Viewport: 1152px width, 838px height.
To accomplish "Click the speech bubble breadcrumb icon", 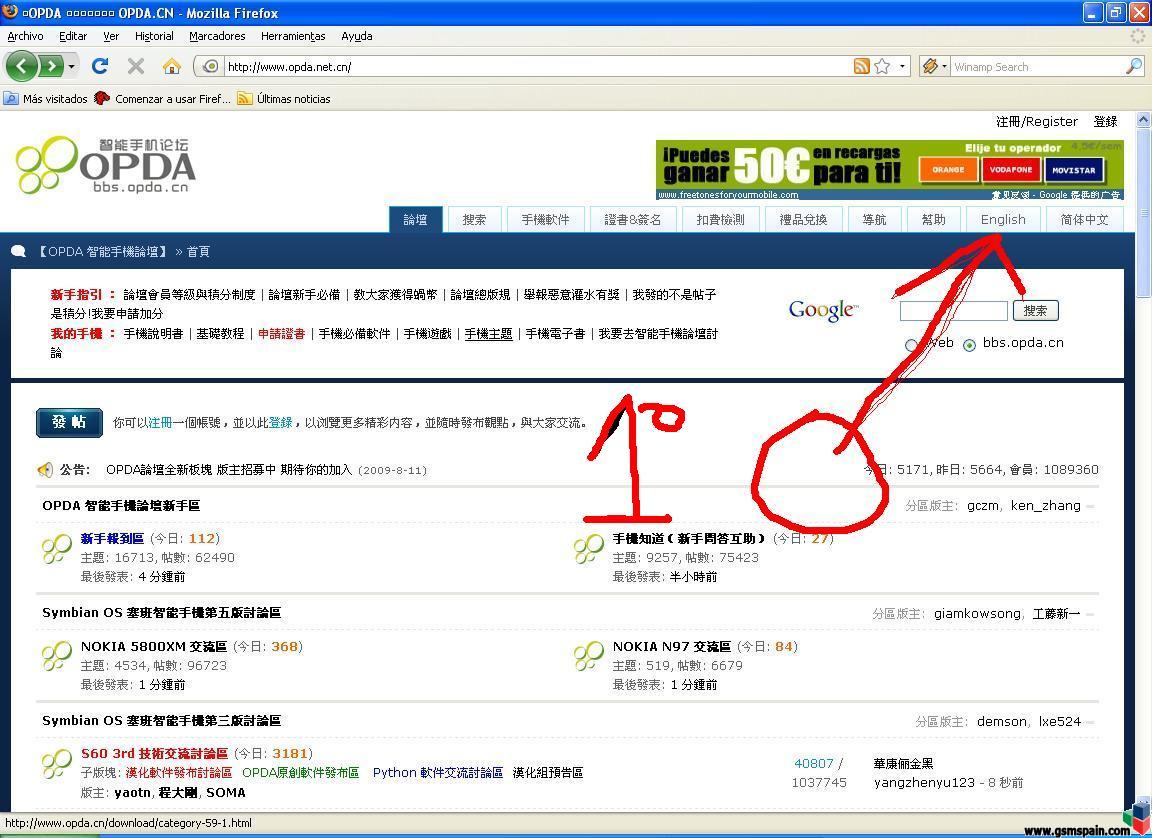I will [x=18, y=252].
